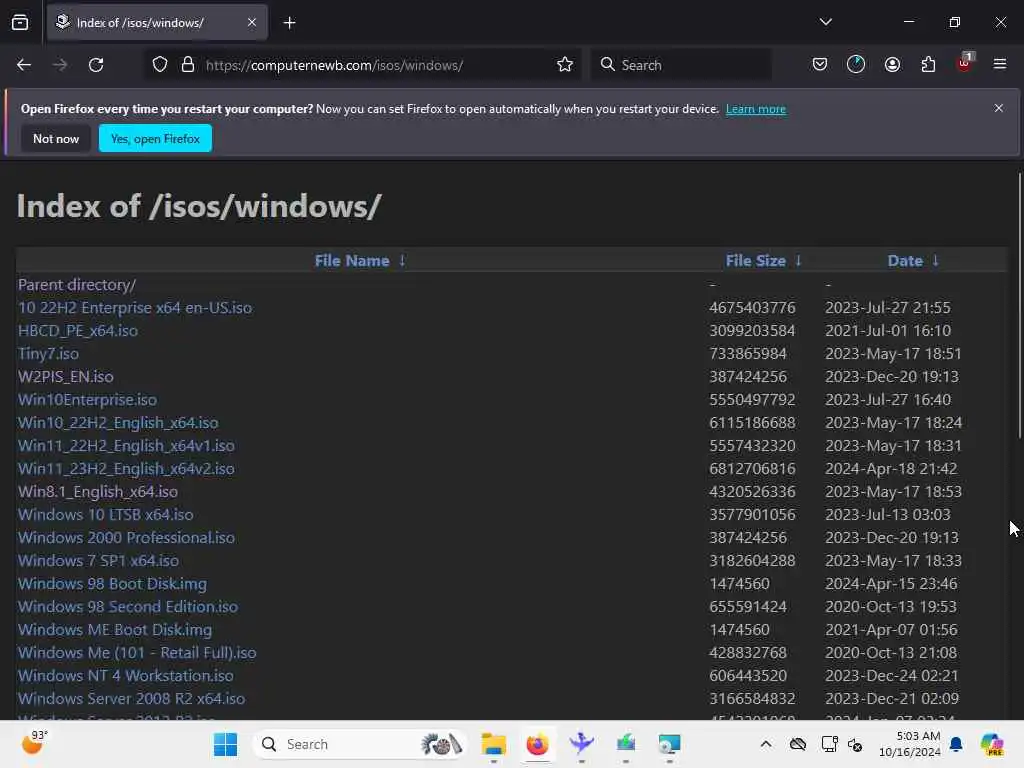Click the date 2024-Apr-18 21:42
Viewport: 1024px width, 768px height.
click(x=891, y=468)
